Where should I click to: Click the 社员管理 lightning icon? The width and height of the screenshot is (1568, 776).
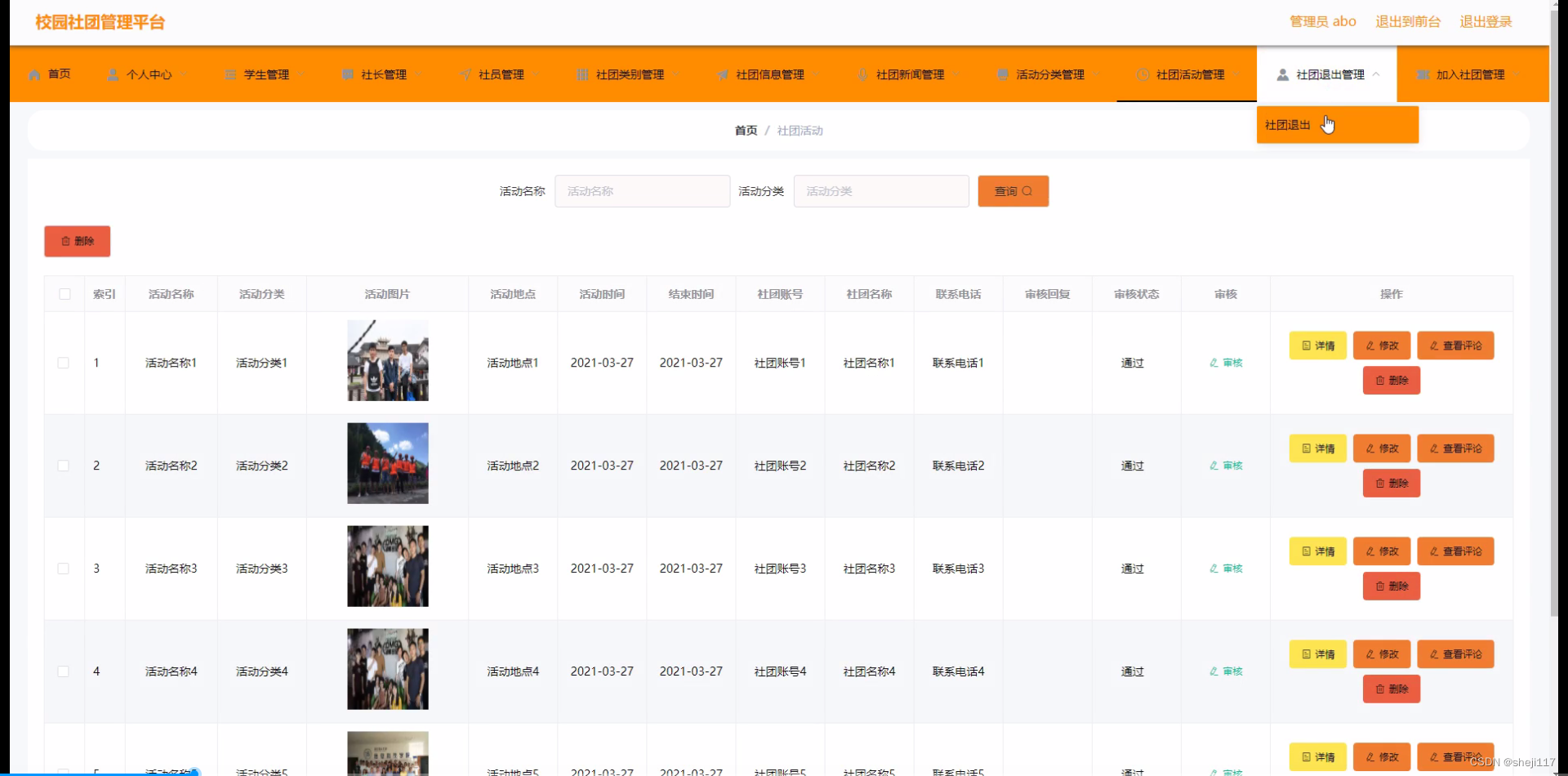point(465,74)
